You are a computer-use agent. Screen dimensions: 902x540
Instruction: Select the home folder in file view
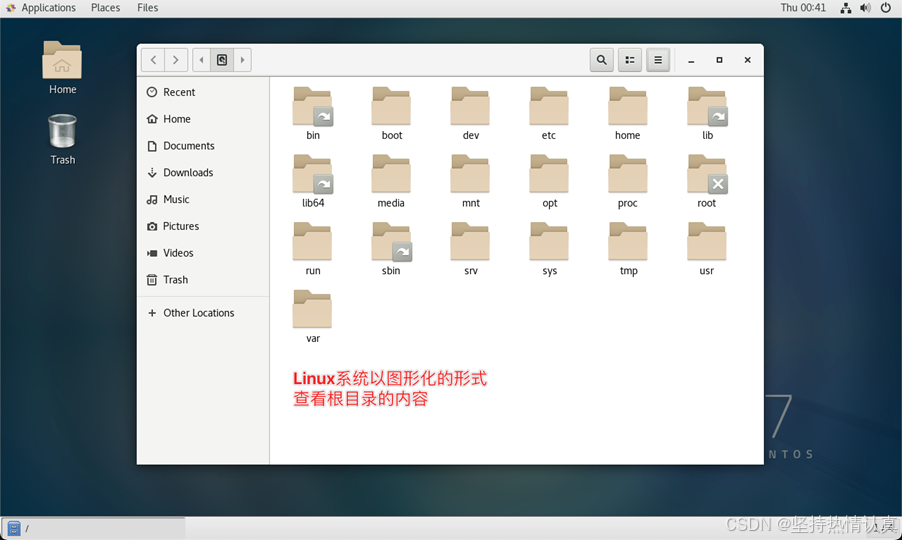click(628, 113)
